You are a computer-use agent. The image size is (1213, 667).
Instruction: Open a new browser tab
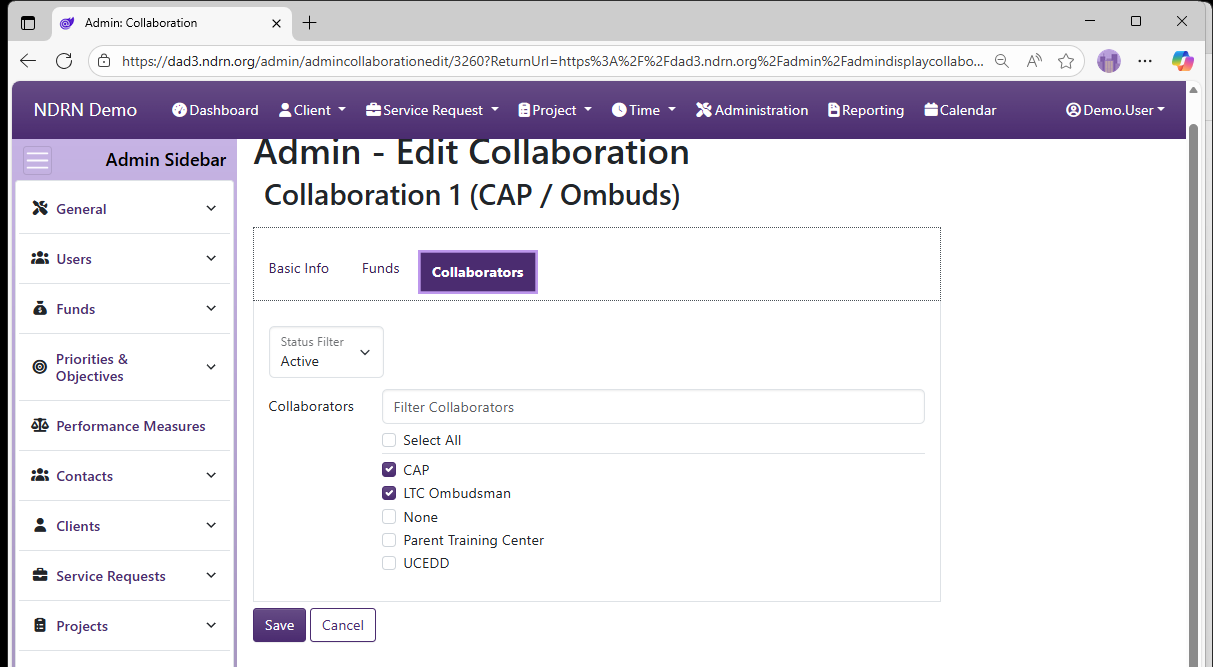(310, 22)
